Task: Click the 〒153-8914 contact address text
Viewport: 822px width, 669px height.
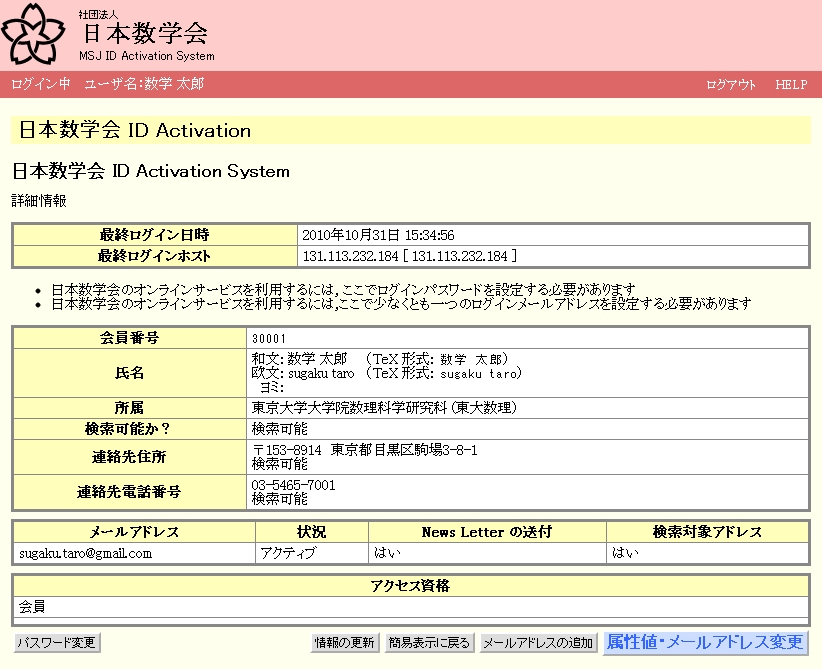Action: point(364,451)
